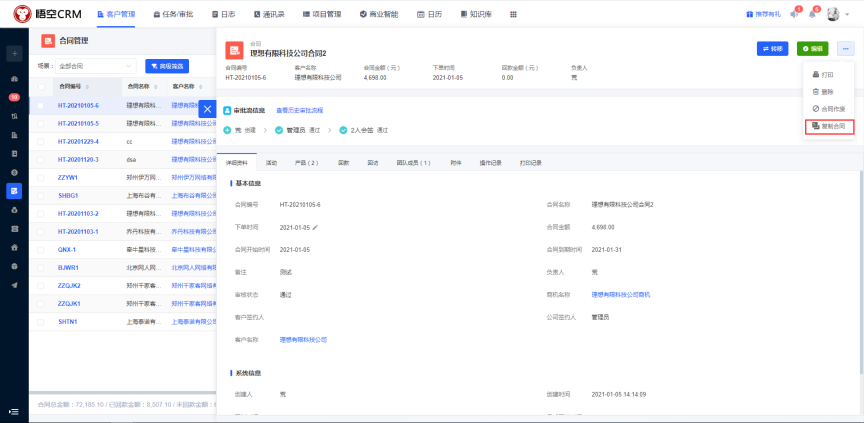
Task: Close the contract detail panel with the X button
Action: (206, 108)
